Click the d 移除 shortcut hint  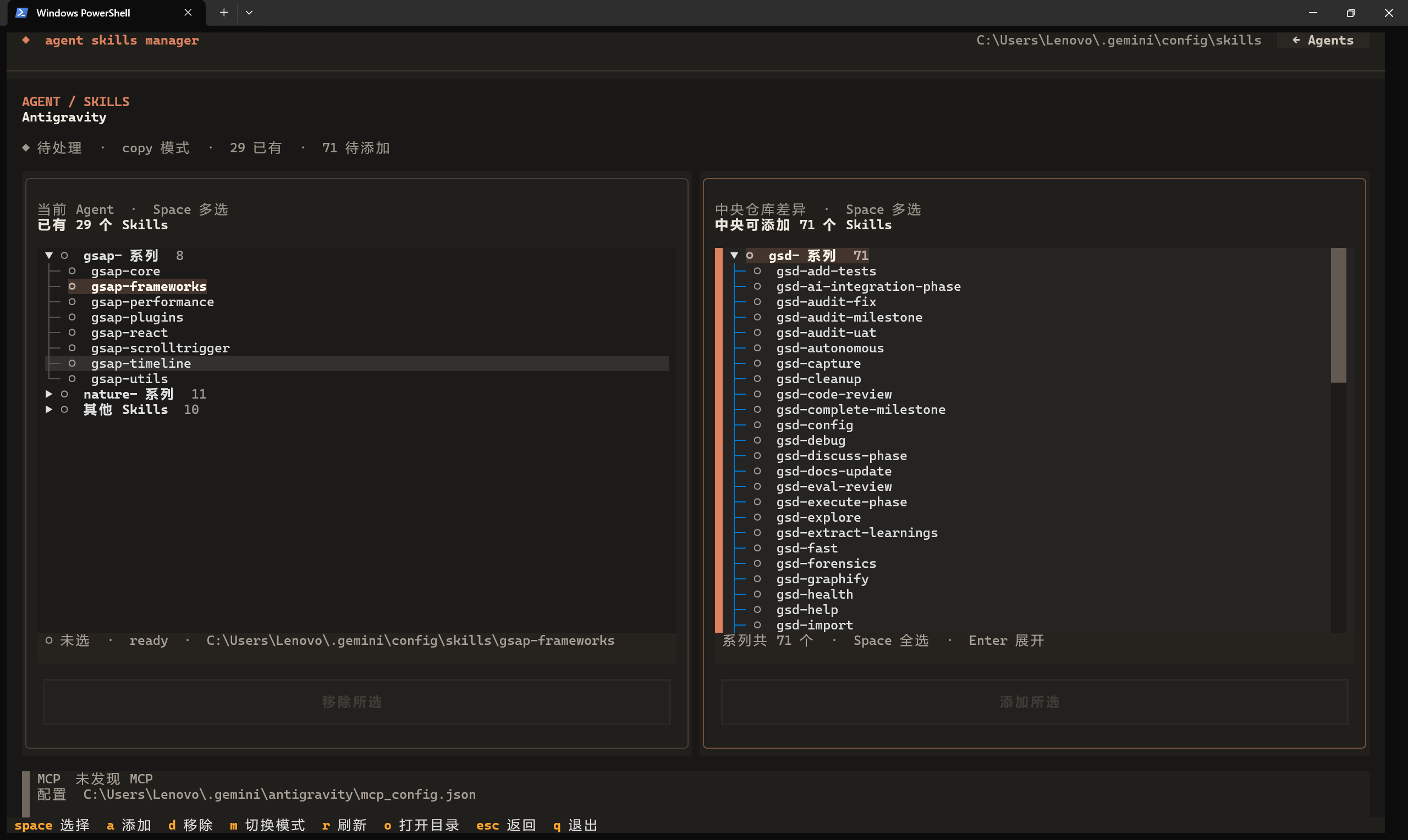[x=190, y=825]
